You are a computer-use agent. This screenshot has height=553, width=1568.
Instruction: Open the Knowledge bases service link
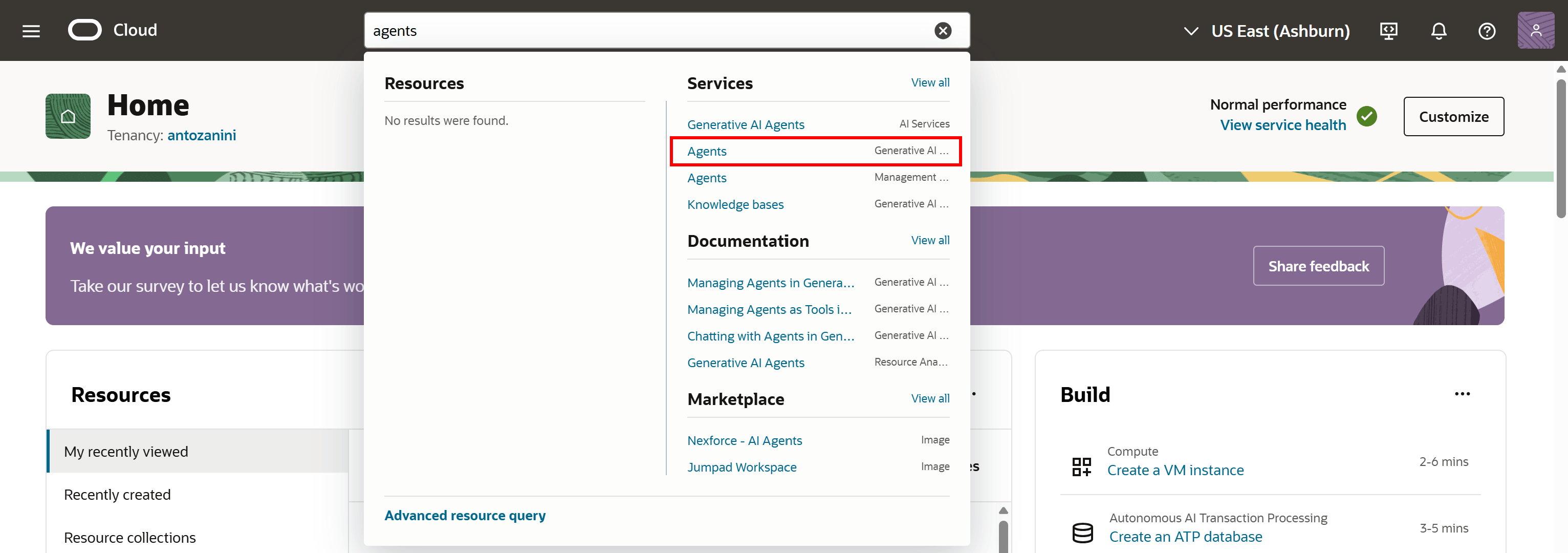pos(735,205)
